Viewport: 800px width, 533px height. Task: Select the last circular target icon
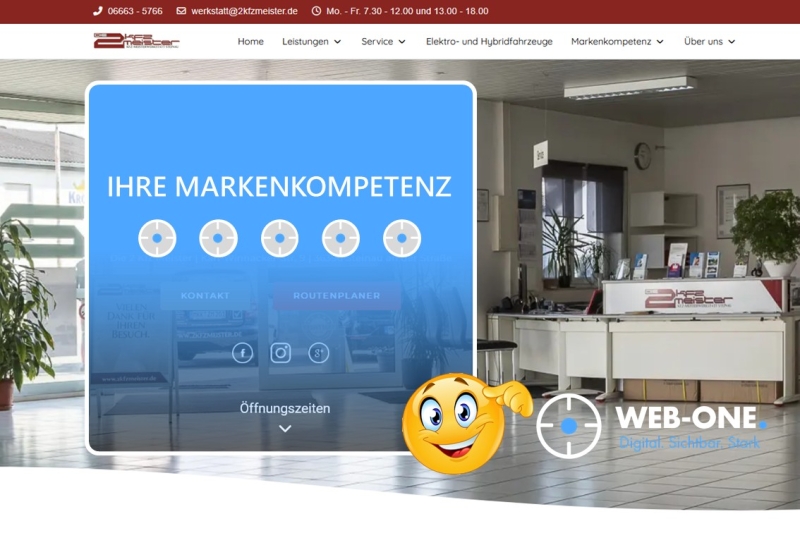point(402,238)
